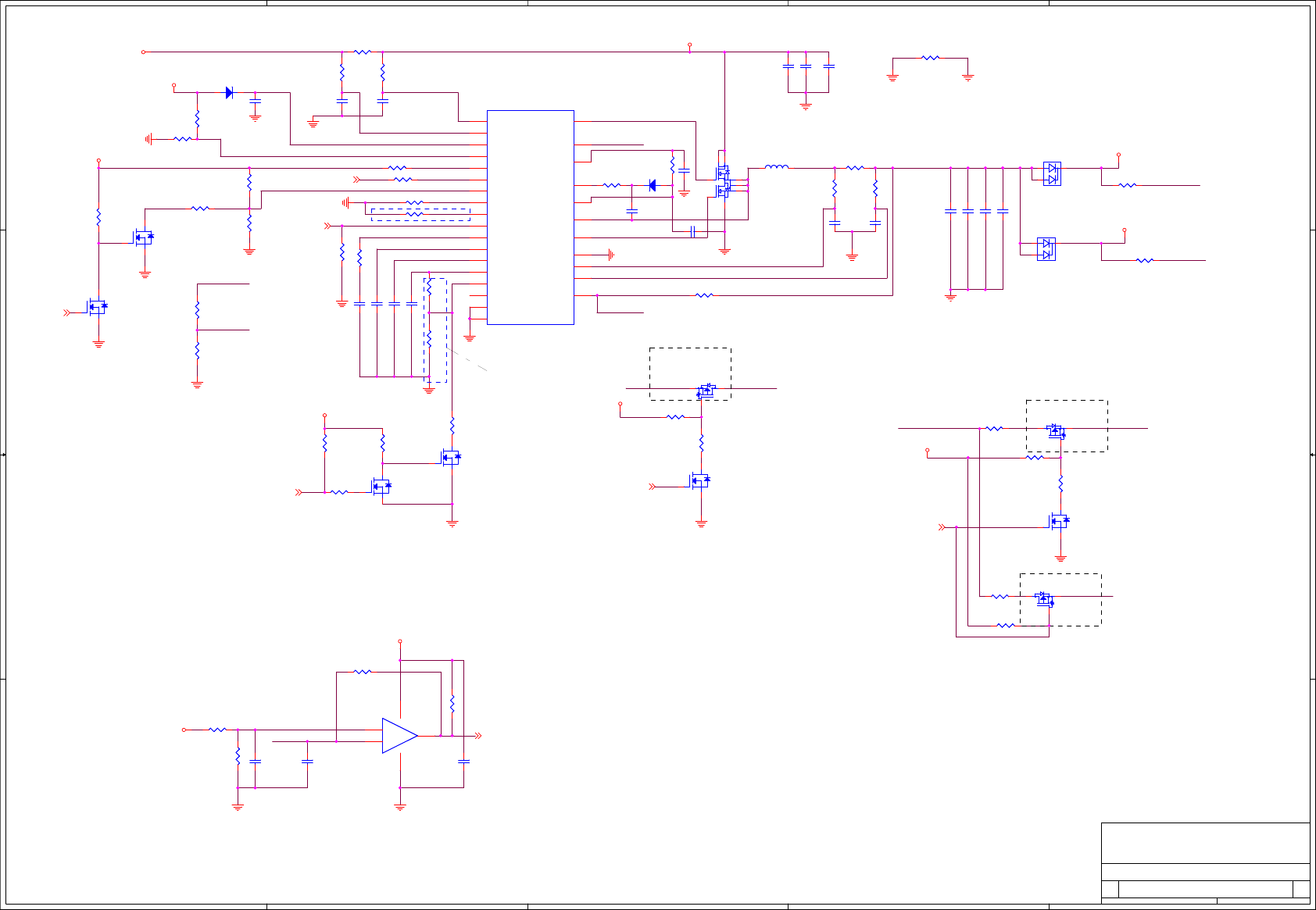The width and height of the screenshot is (1316, 910).
Task: Select the inductor coil symbol
Action: tap(776, 166)
